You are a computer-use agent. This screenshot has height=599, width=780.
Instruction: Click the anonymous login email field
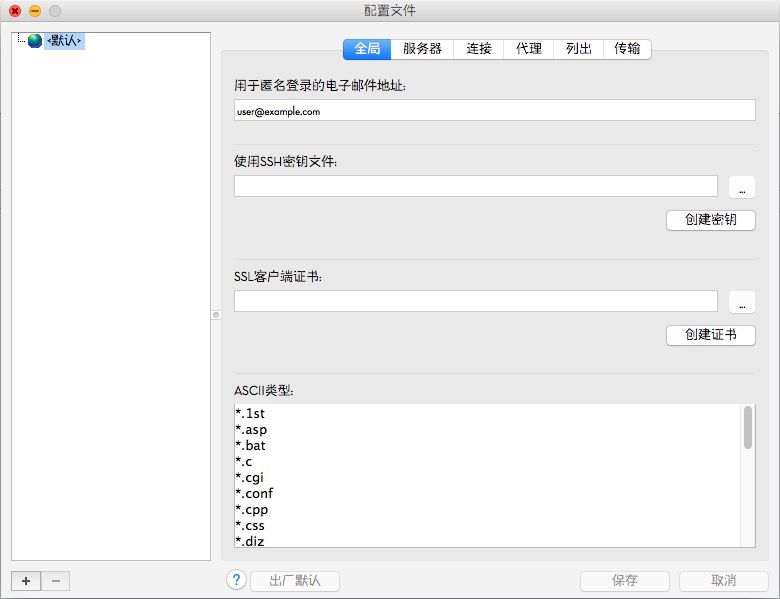point(494,111)
